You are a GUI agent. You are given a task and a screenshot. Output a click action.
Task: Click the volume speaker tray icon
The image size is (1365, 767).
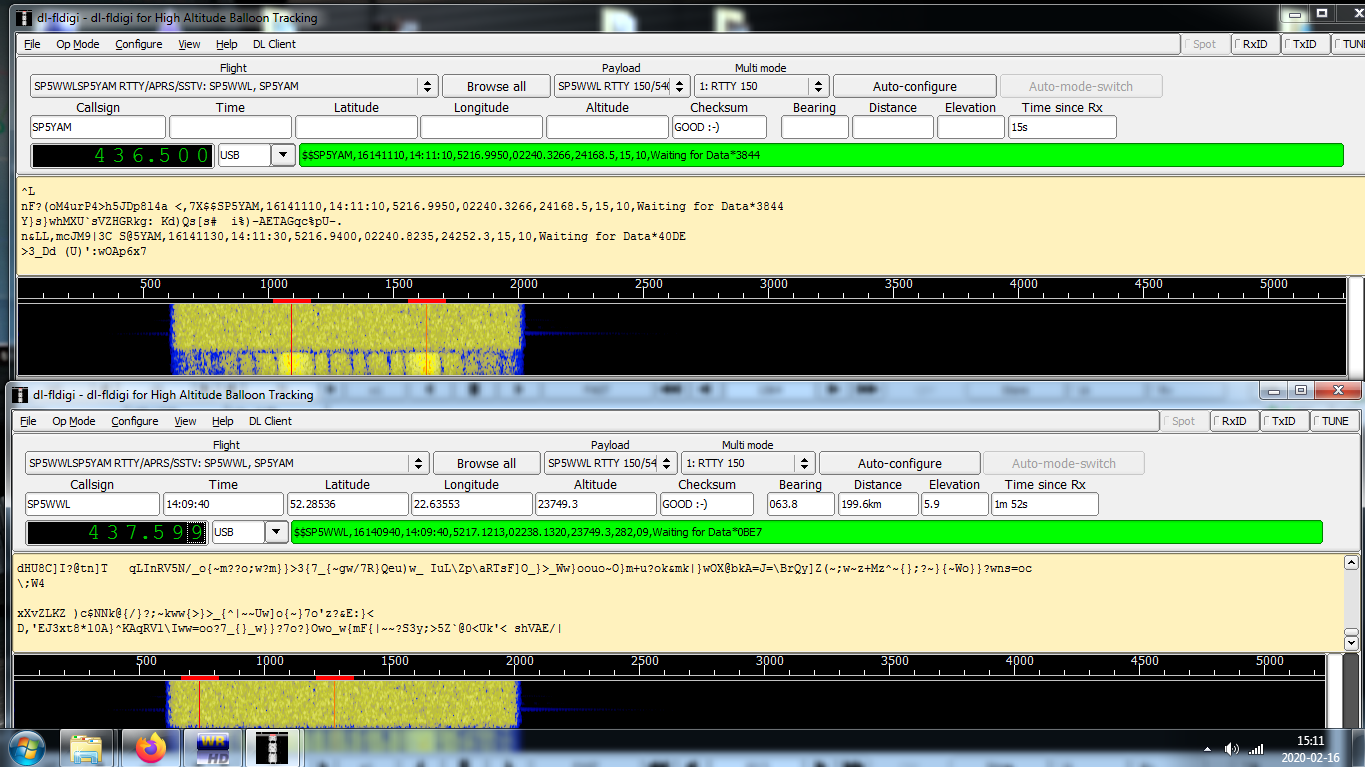(1231, 749)
